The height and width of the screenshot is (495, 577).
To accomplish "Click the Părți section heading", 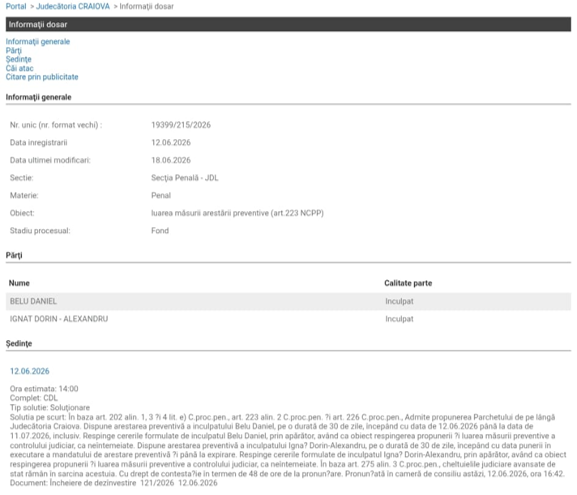I will (14, 255).
